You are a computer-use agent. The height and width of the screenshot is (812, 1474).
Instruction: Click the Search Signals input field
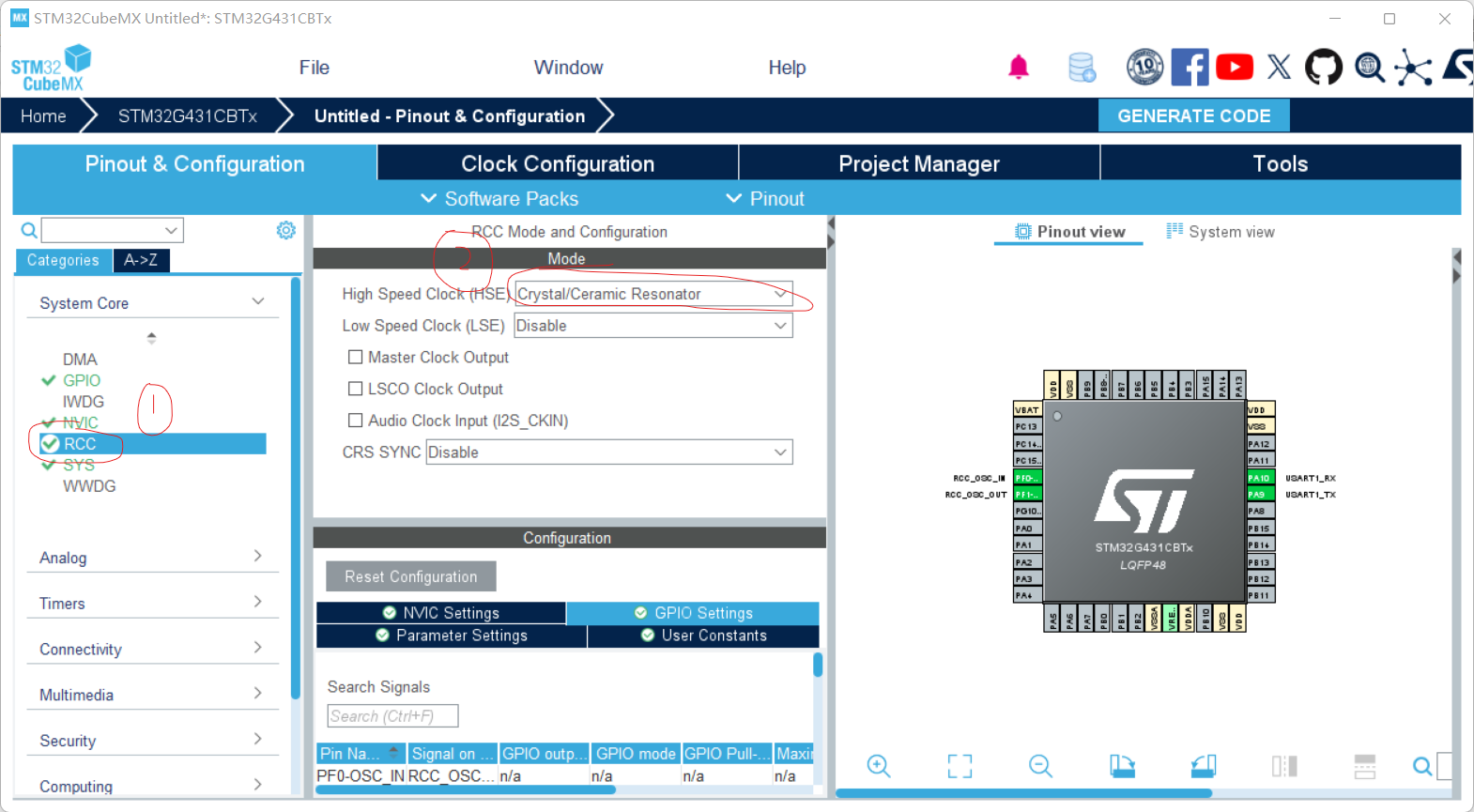392,716
